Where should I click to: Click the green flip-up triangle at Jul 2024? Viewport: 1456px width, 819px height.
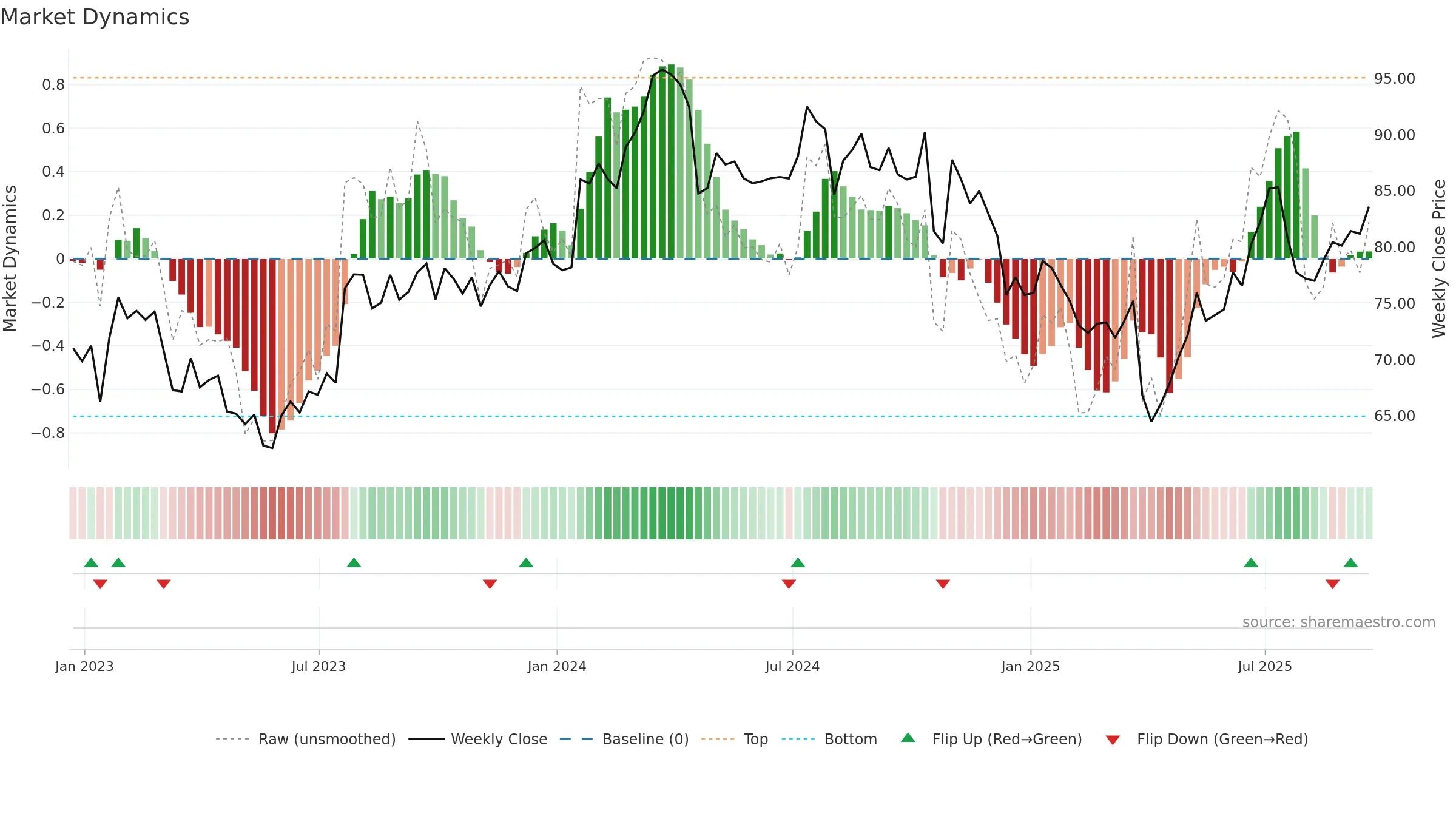point(798,562)
